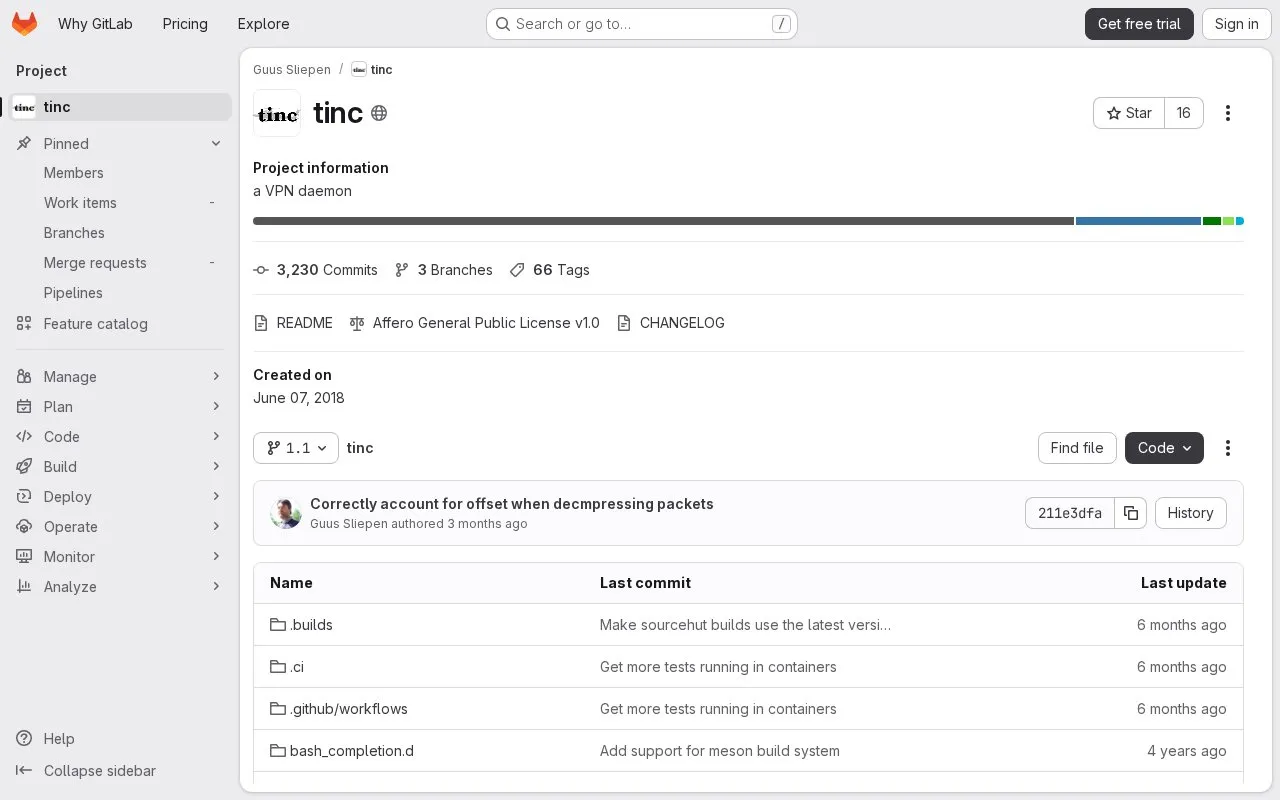
Task: Click the tinc project avatar in header
Action: 277,113
